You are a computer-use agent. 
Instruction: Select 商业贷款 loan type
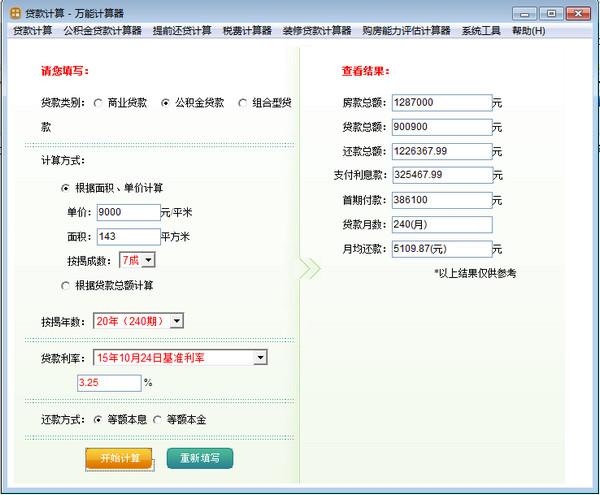click(98, 103)
